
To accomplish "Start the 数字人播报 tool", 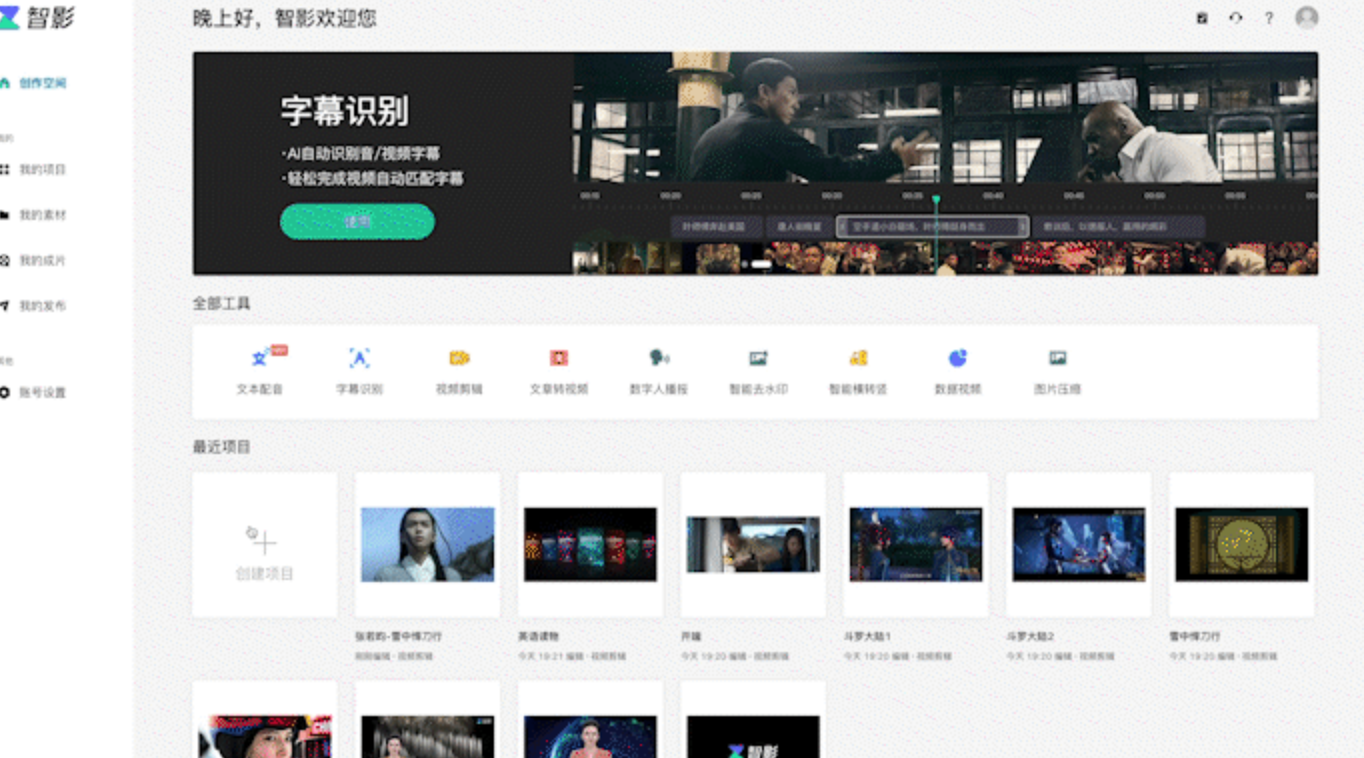I will 658,371.
